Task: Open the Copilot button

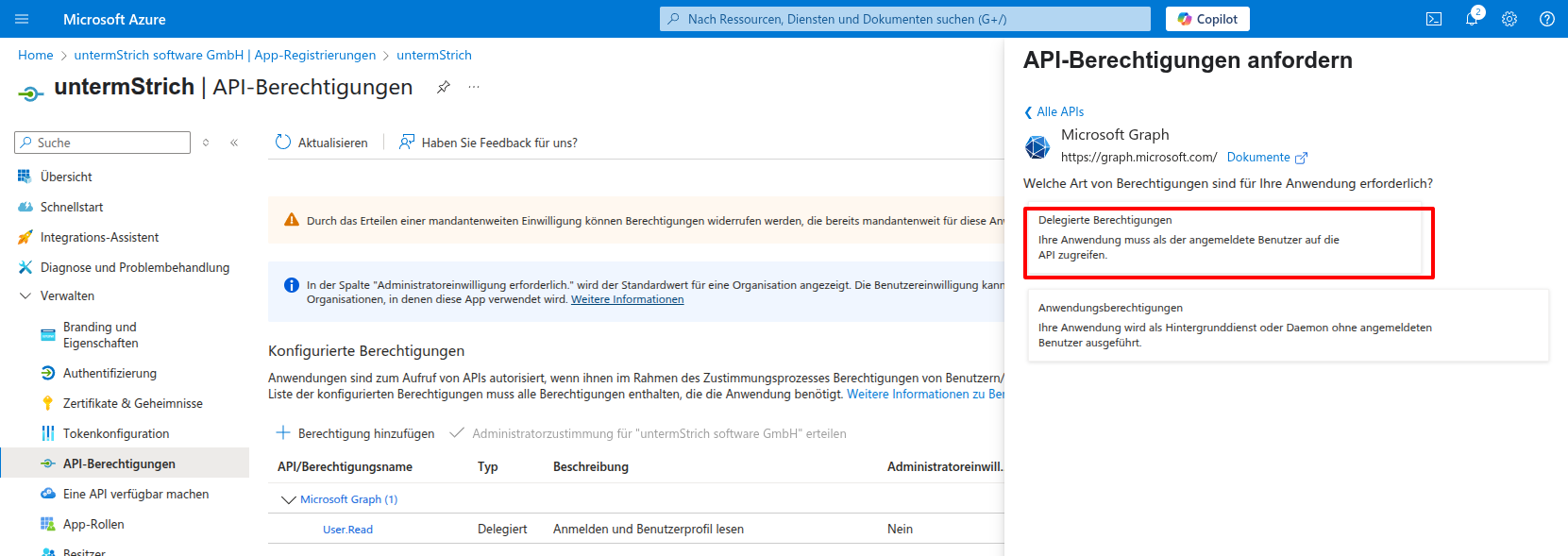Action: [x=1207, y=19]
